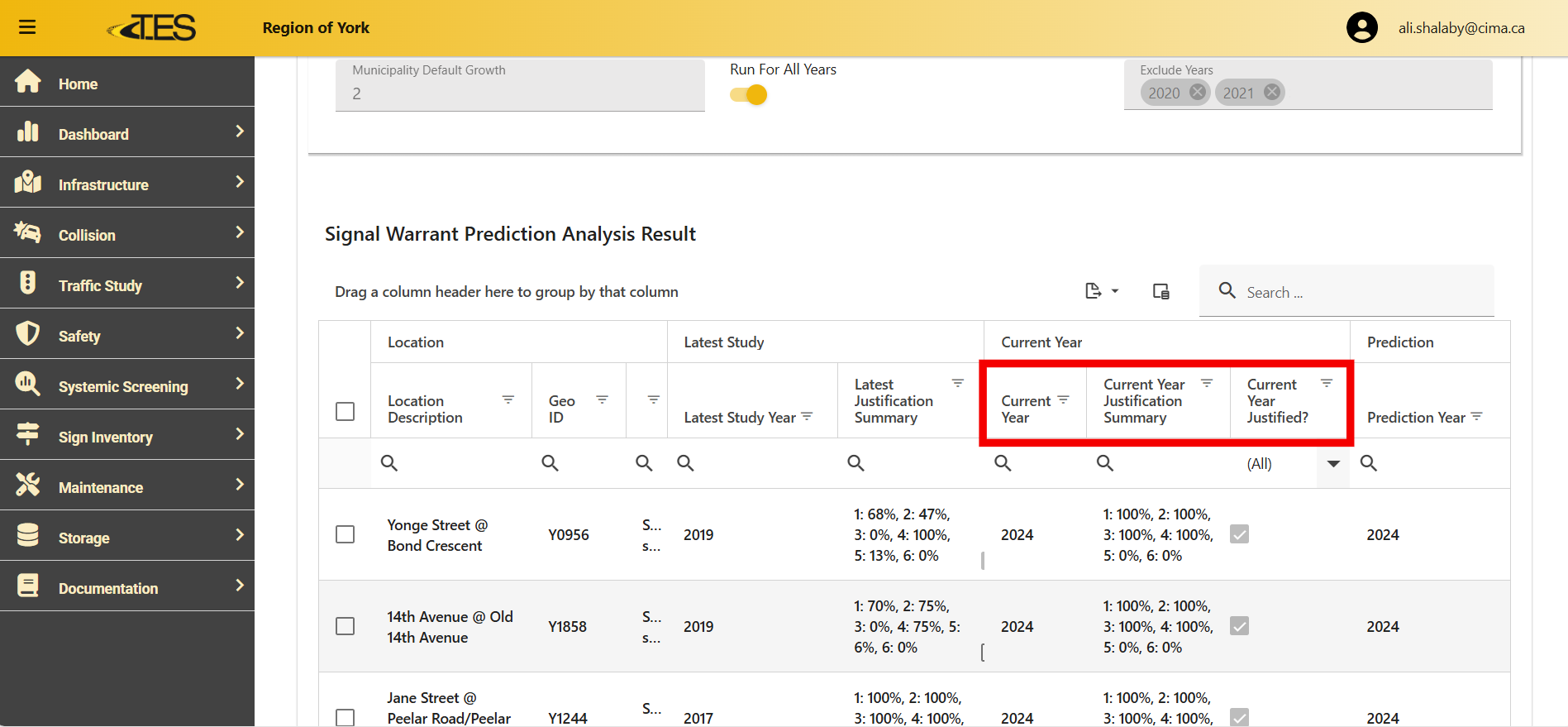Remove the 2021 excluded year chip
Screen dimensions: 1568x727
[x=1272, y=93]
